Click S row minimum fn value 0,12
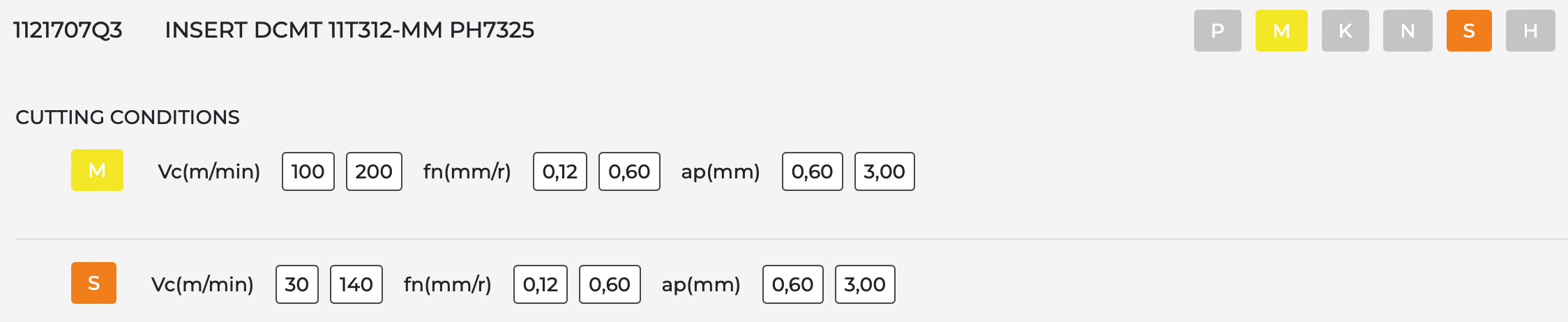The height and width of the screenshot is (322, 1568). (x=540, y=284)
